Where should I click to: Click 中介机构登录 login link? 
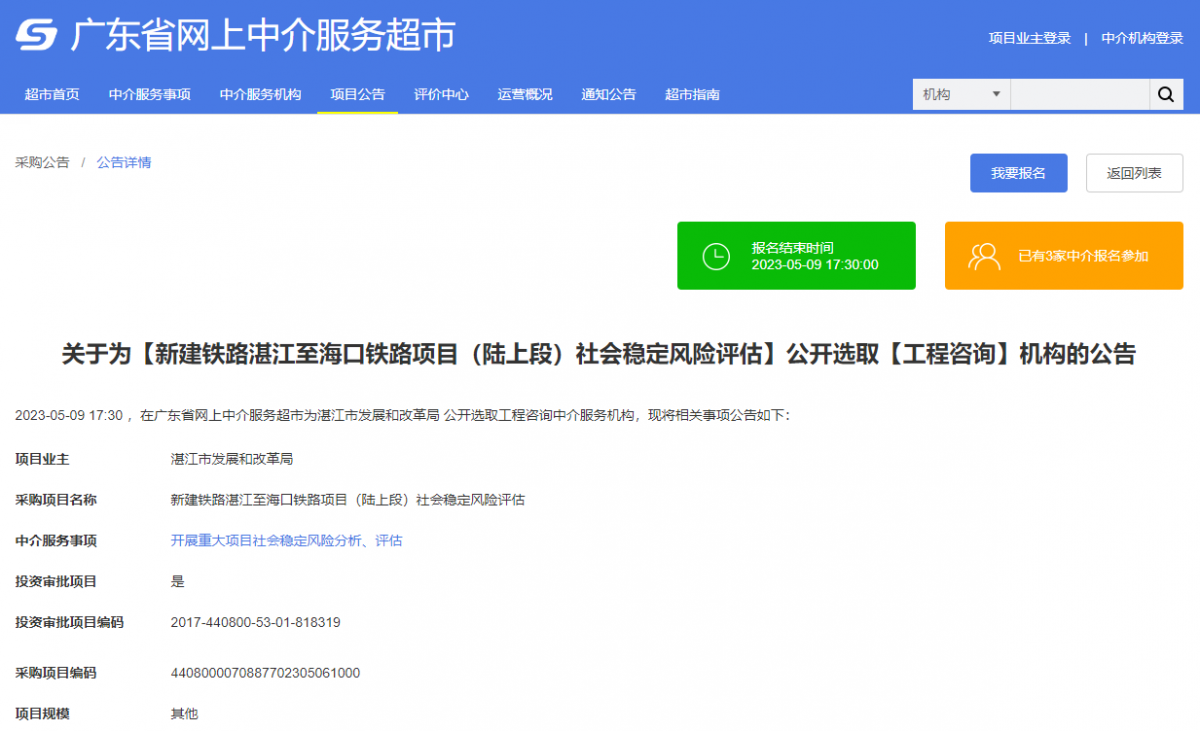(1142, 38)
